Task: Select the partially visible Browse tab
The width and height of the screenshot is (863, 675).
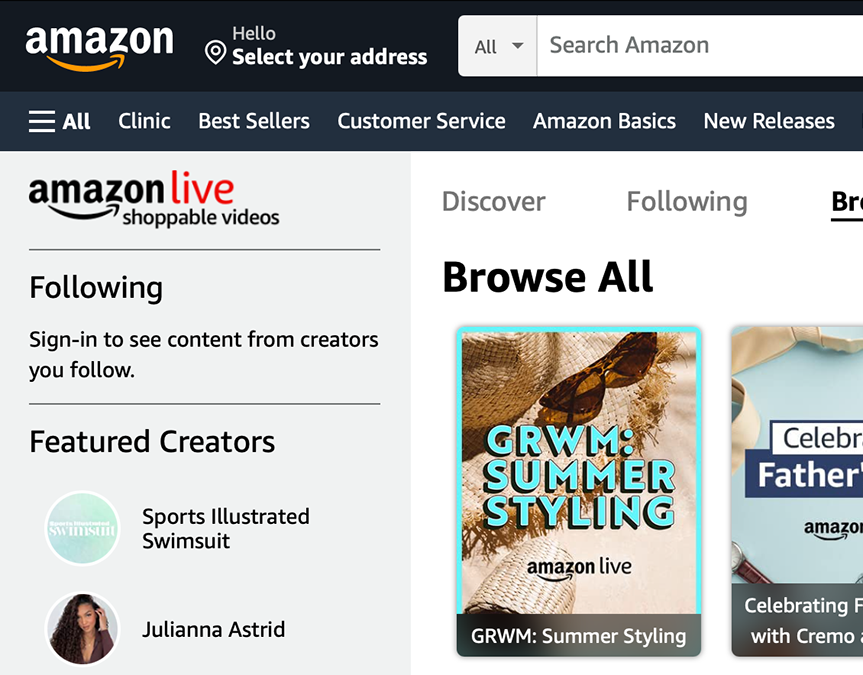Action: click(847, 203)
